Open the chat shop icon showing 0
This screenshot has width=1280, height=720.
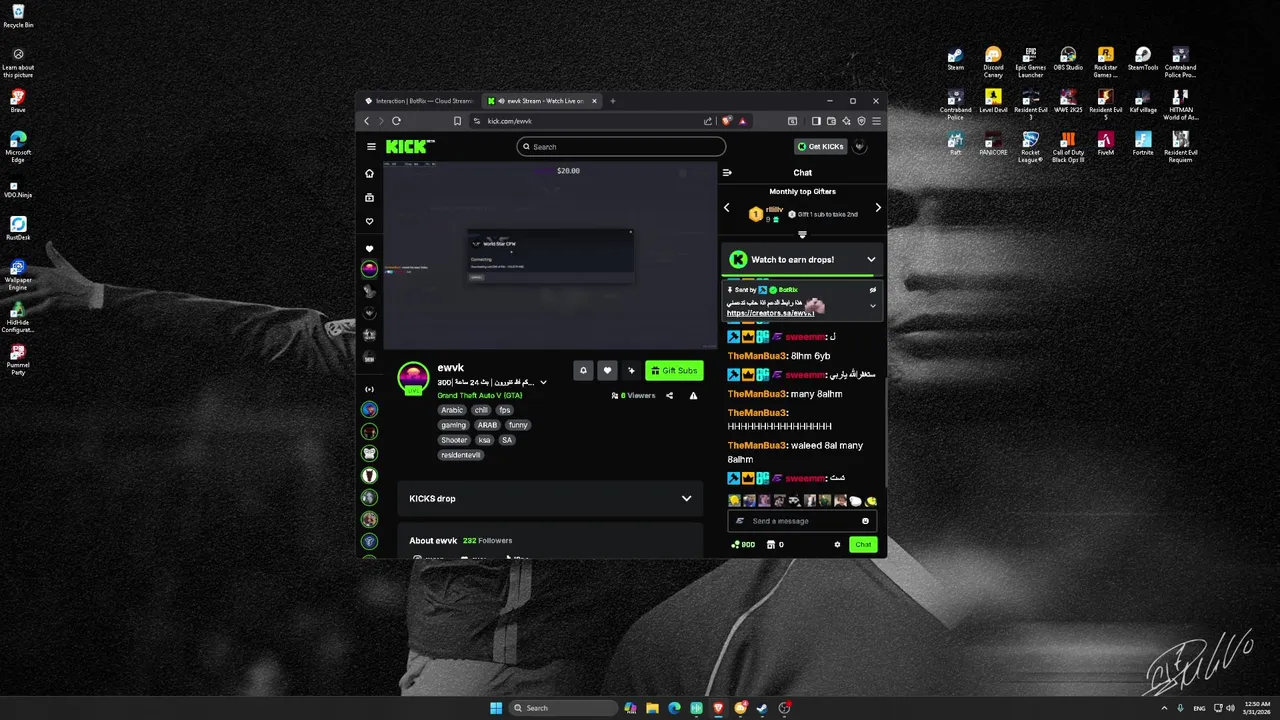click(x=775, y=545)
